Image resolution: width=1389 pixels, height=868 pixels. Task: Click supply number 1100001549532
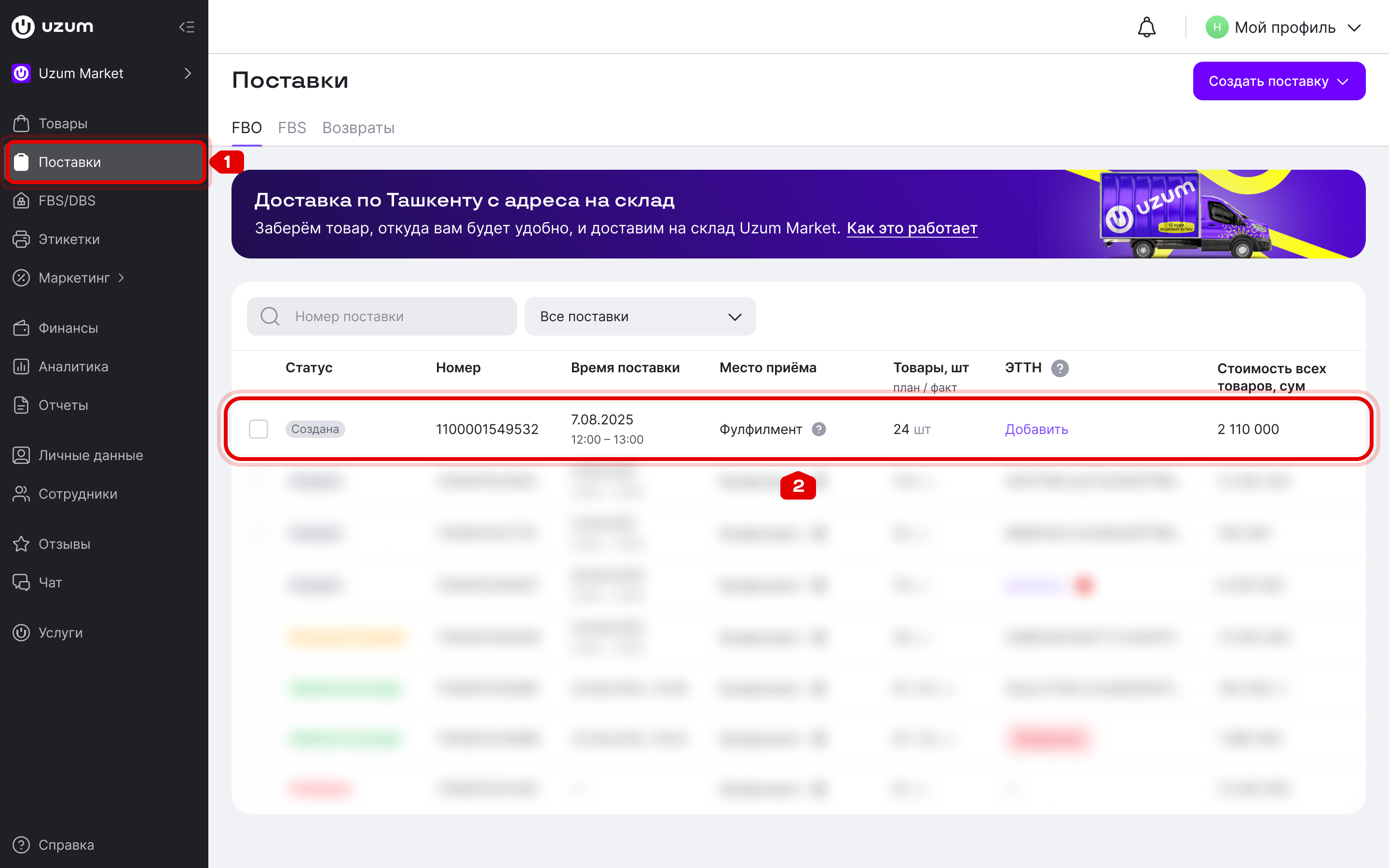487,429
